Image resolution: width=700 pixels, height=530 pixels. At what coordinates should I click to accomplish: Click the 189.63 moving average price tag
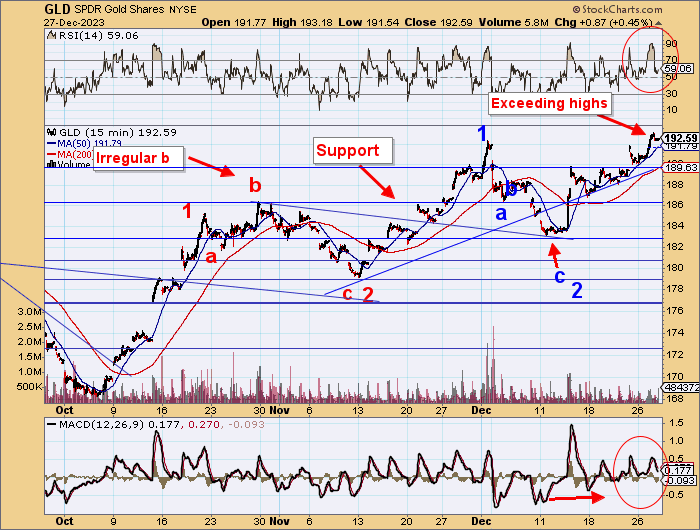click(681, 167)
